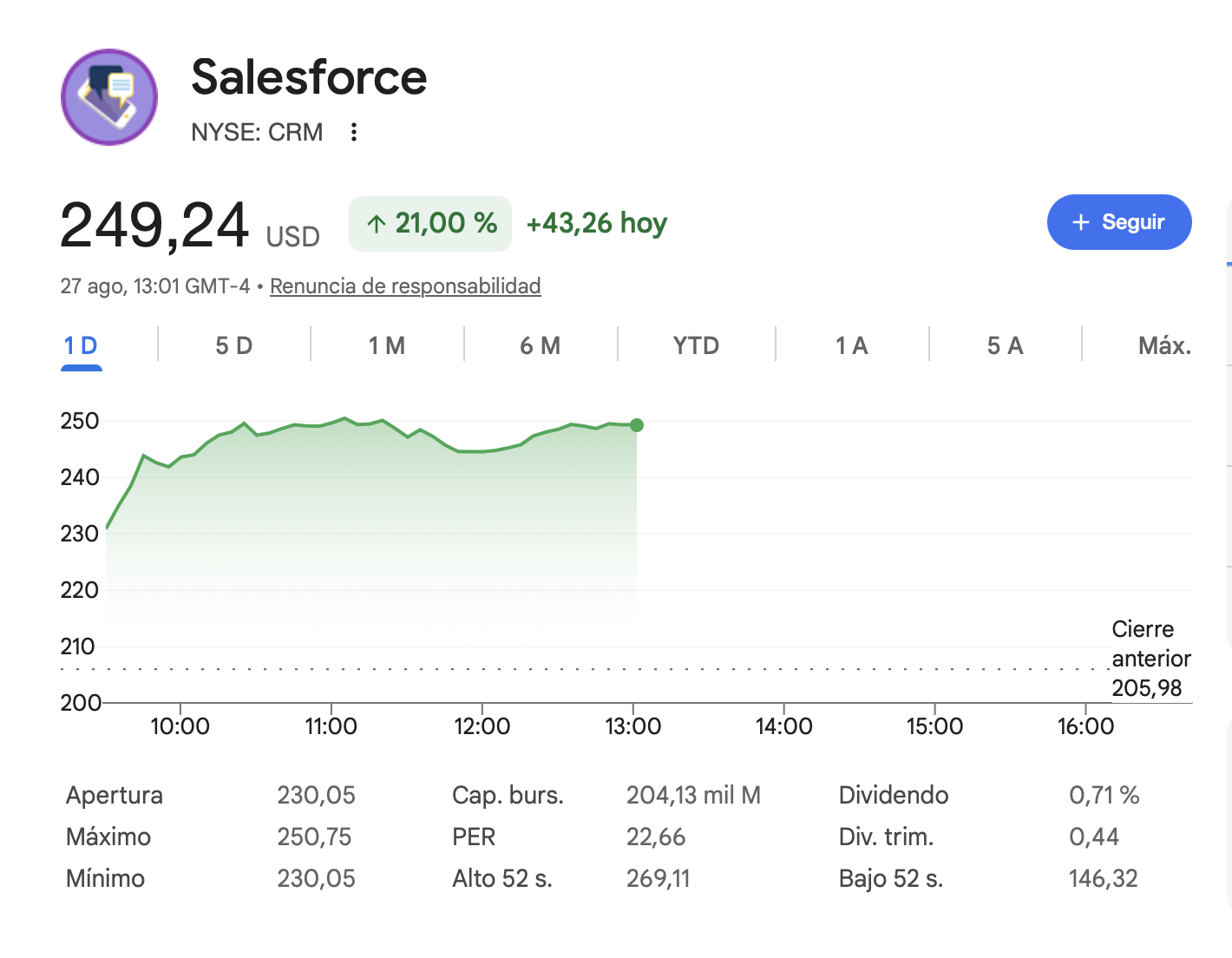Viewport: 1232px width, 958px height.
Task: Click the Salesforce company logo icon
Action: pos(109,97)
